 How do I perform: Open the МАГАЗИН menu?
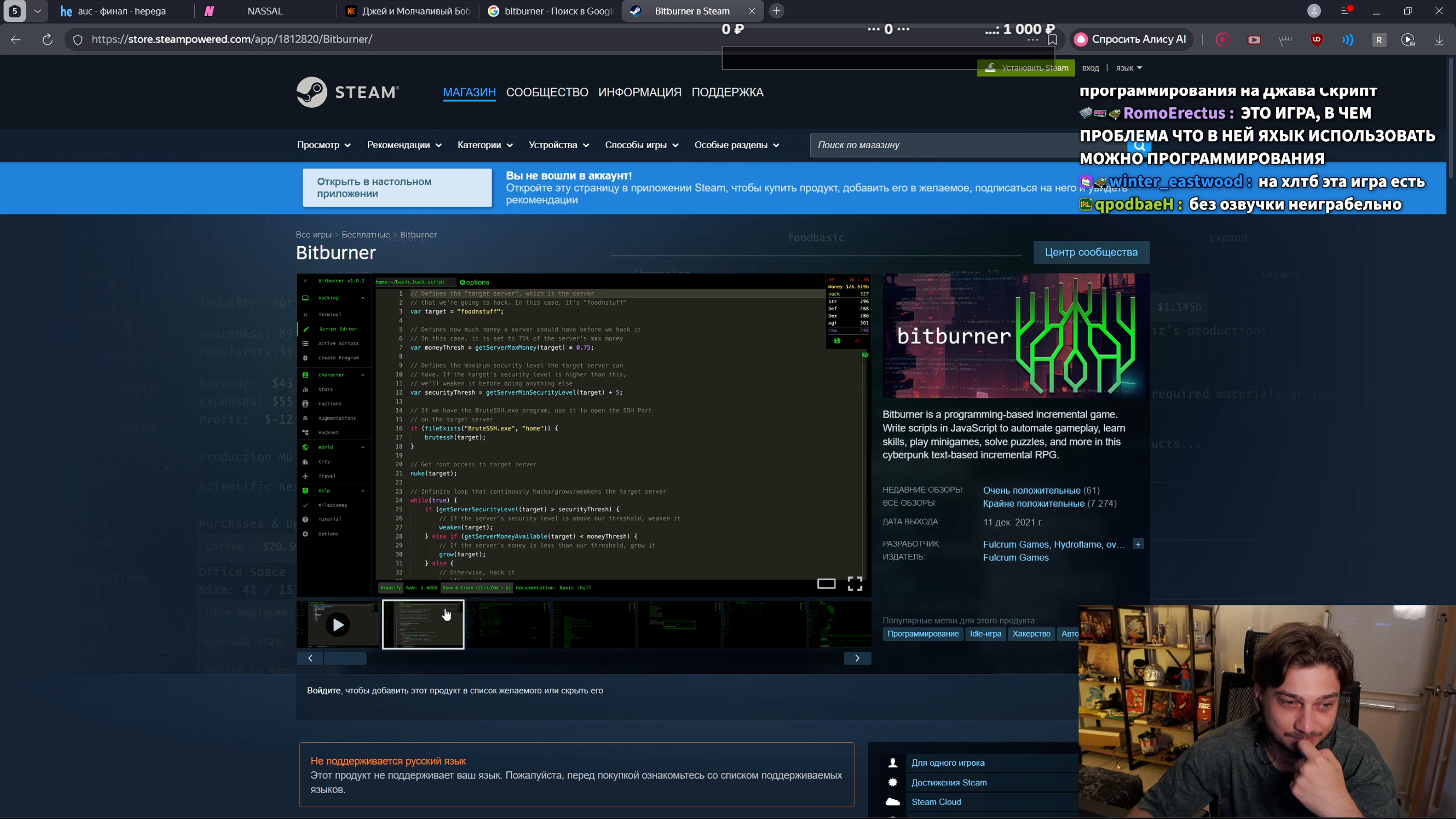tap(469, 92)
